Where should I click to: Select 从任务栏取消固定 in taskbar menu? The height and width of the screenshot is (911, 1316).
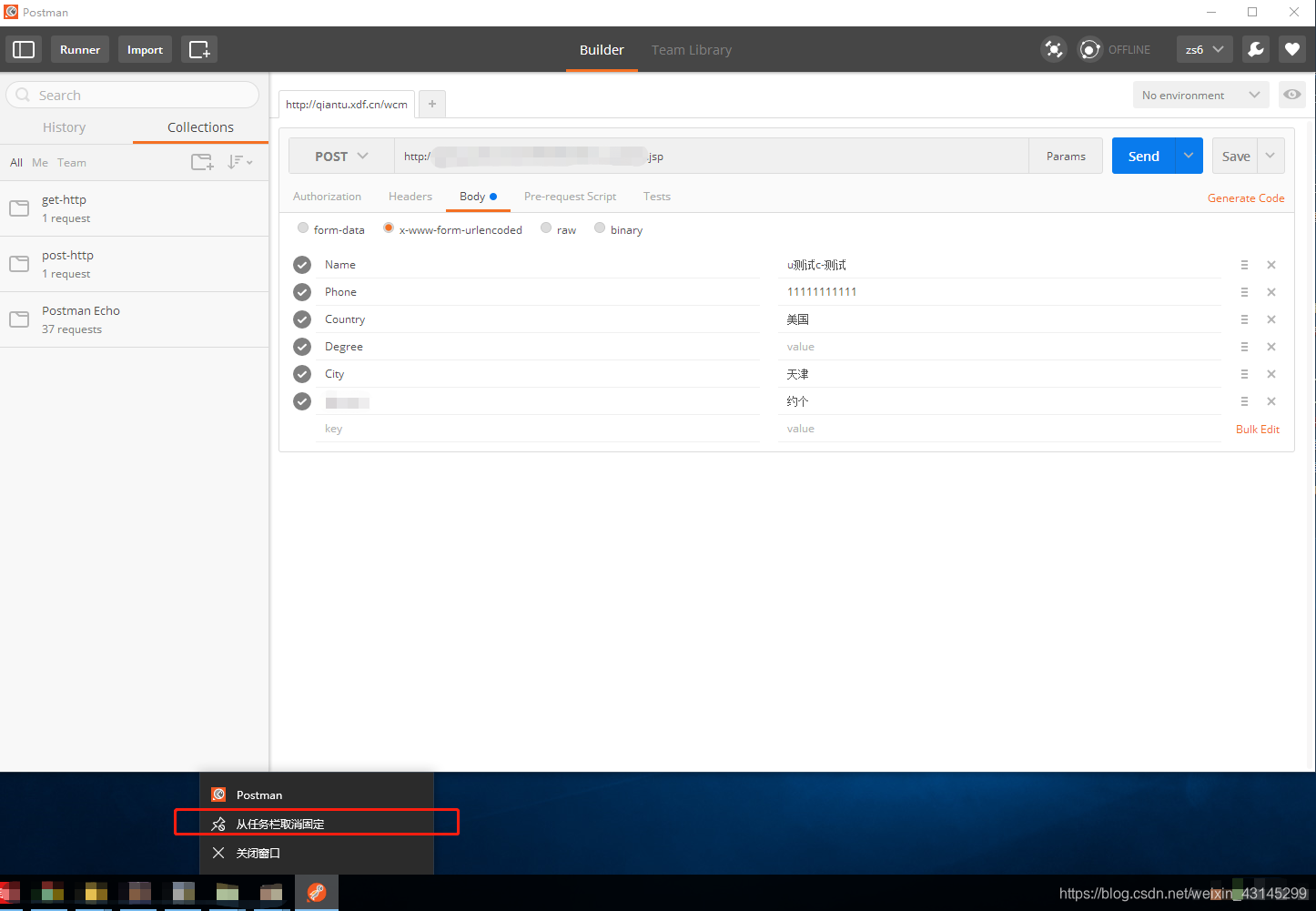(317, 824)
